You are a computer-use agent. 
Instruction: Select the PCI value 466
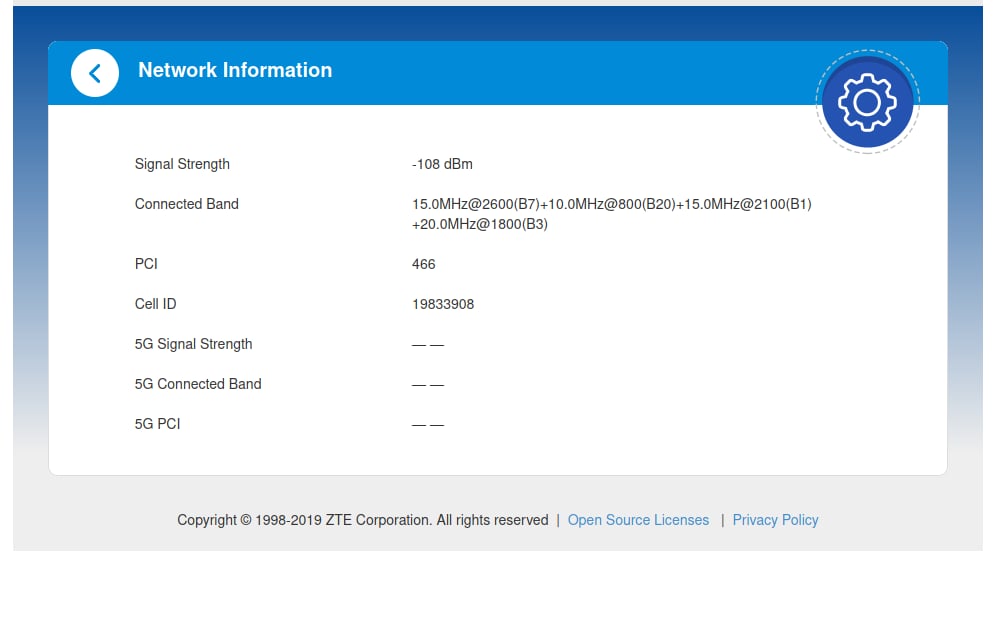pos(424,264)
